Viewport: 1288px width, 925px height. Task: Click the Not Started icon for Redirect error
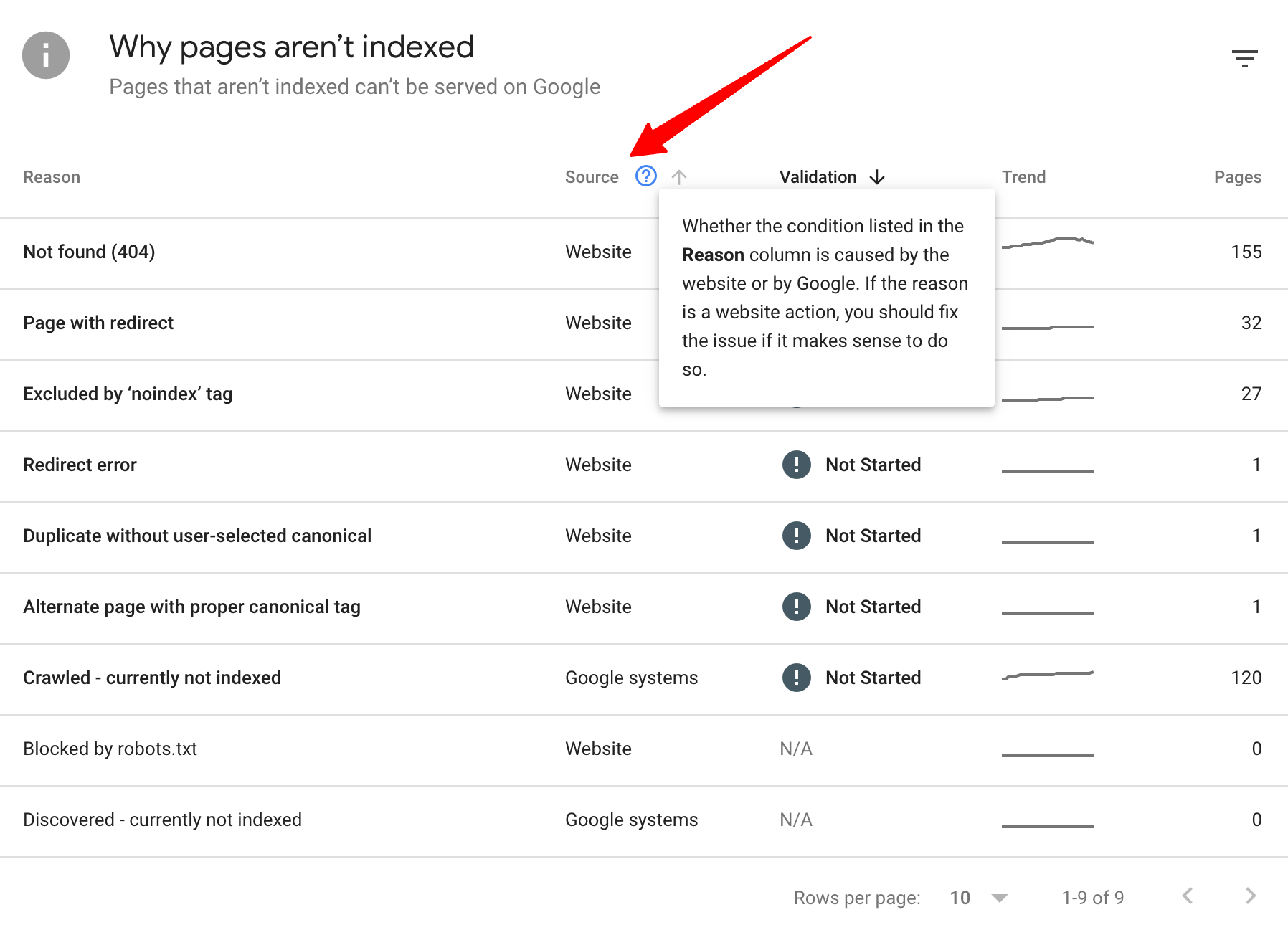(795, 465)
